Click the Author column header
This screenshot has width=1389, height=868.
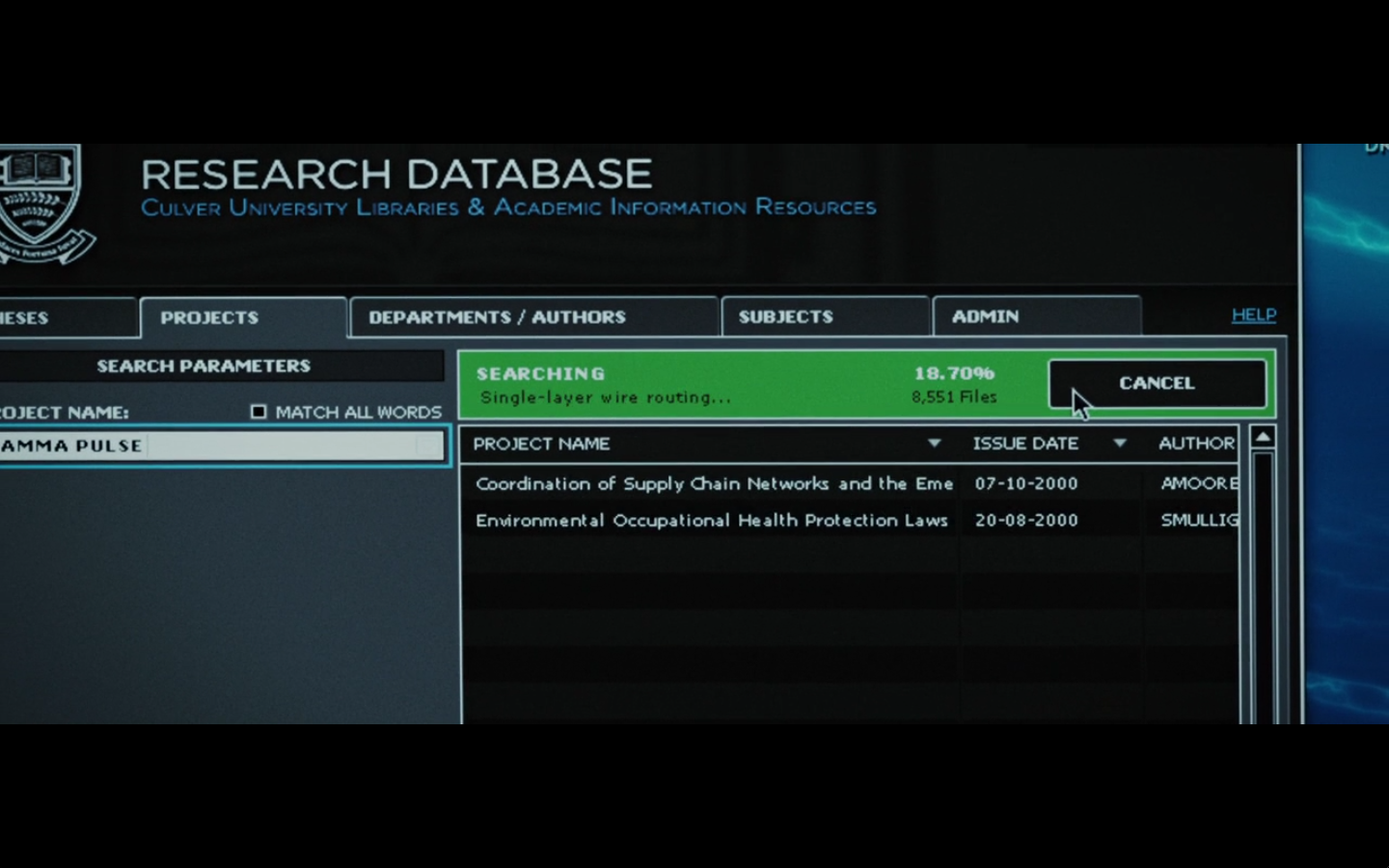click(x=1196, y=444)
